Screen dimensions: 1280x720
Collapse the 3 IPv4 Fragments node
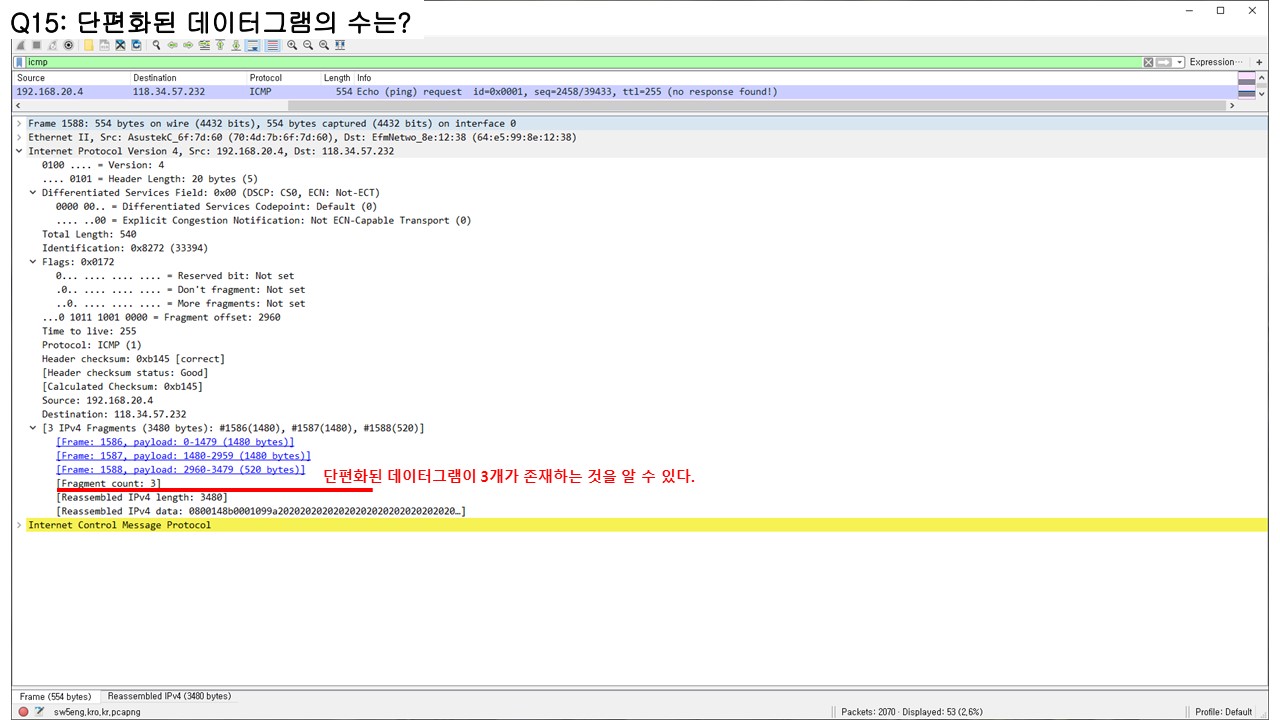33,428
